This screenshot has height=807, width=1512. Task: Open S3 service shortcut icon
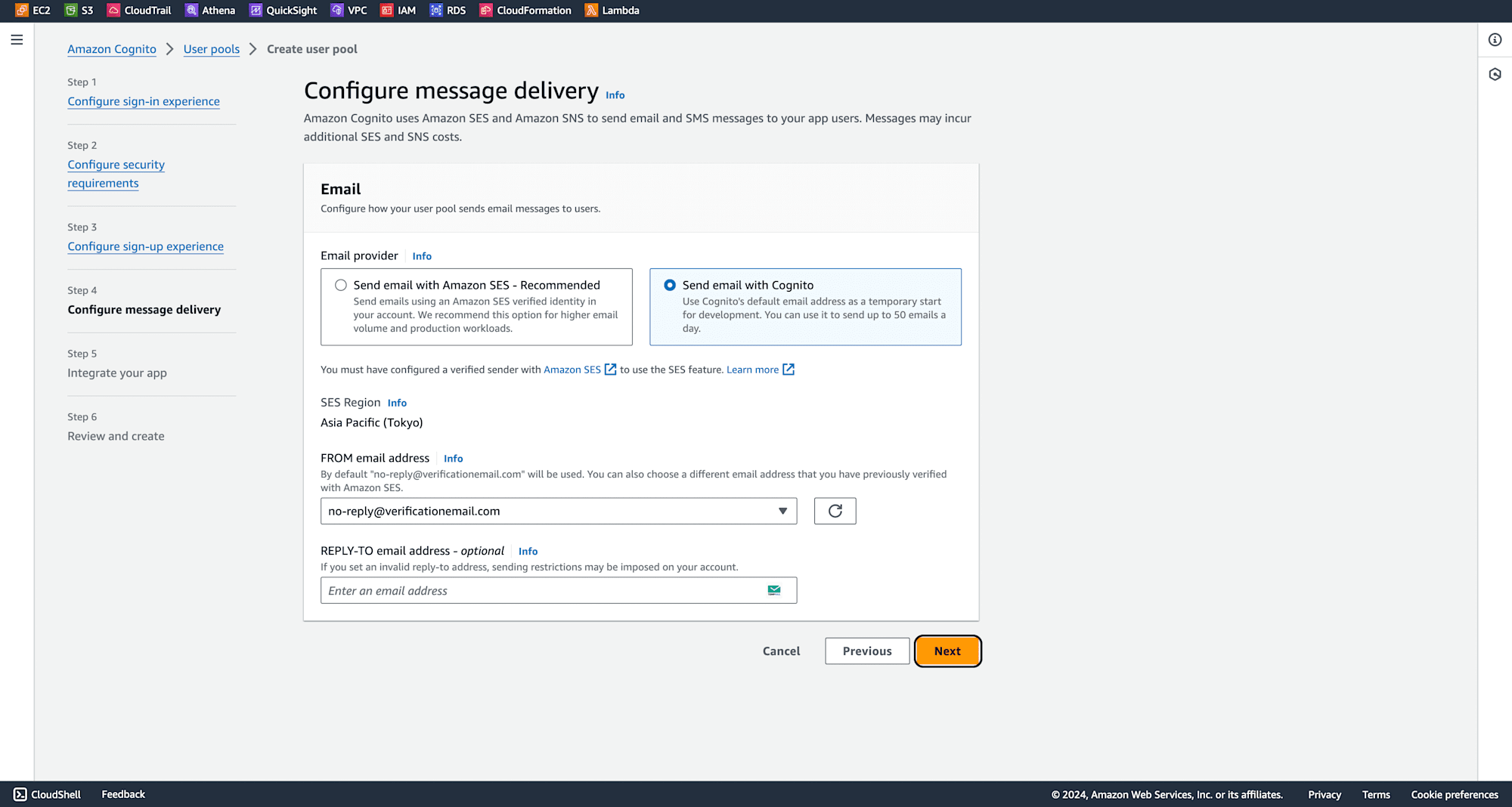71,11
